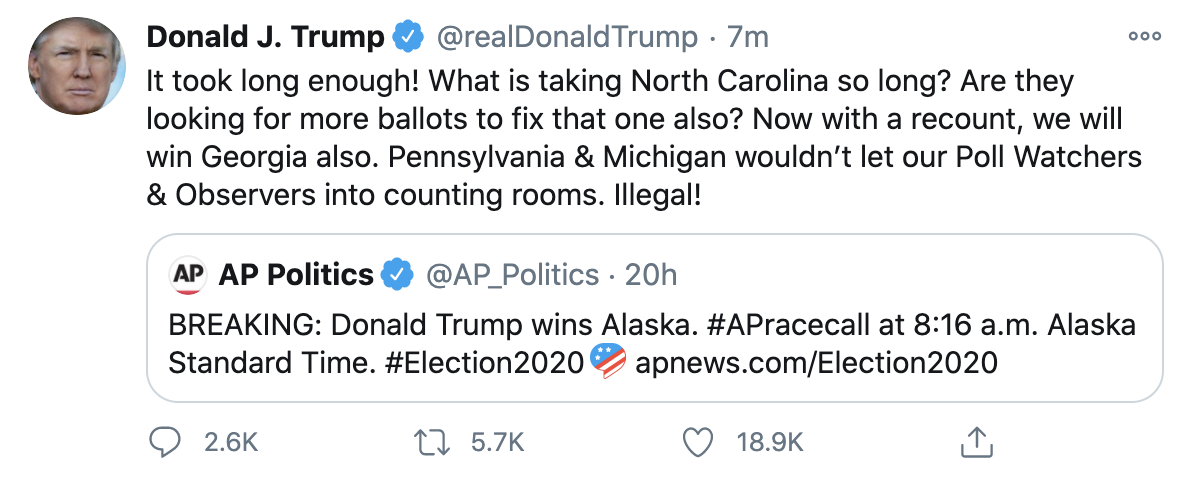Visit the apnews.com/Election2020 link
Screen dimensions: 1192x480
816,361
